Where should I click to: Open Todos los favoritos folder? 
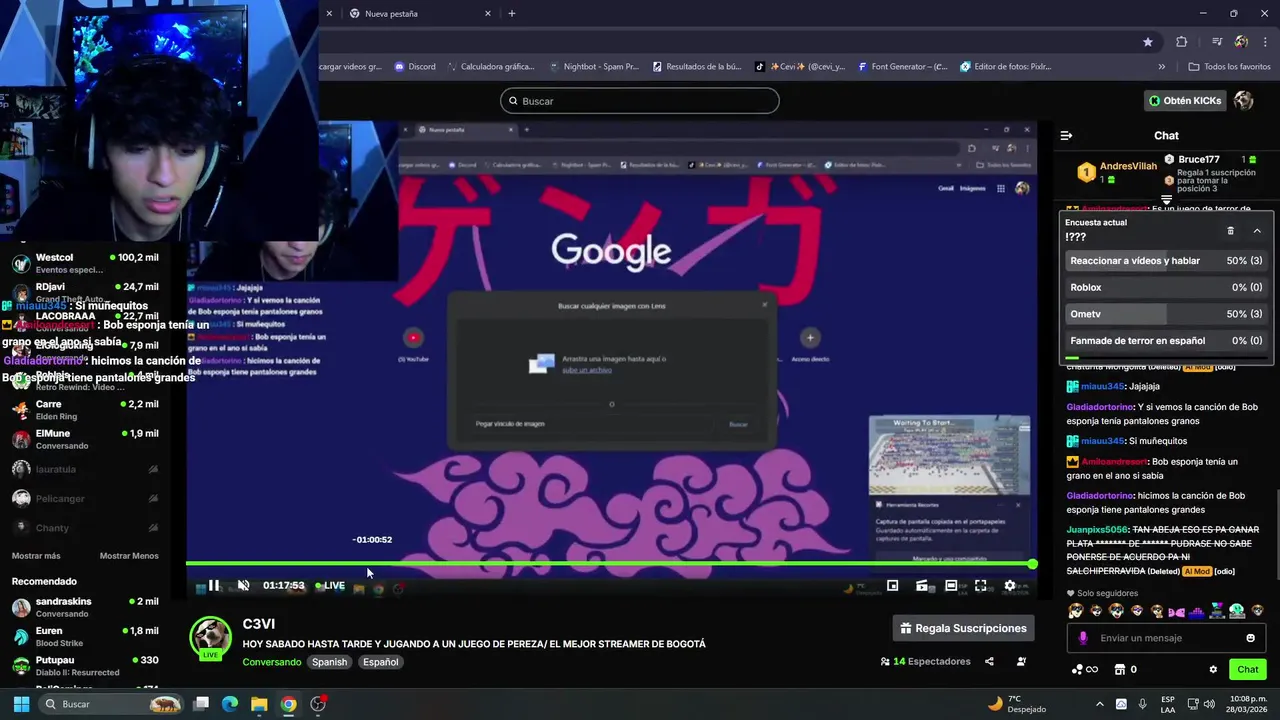pyautogui.click(x=1229, y=67)
